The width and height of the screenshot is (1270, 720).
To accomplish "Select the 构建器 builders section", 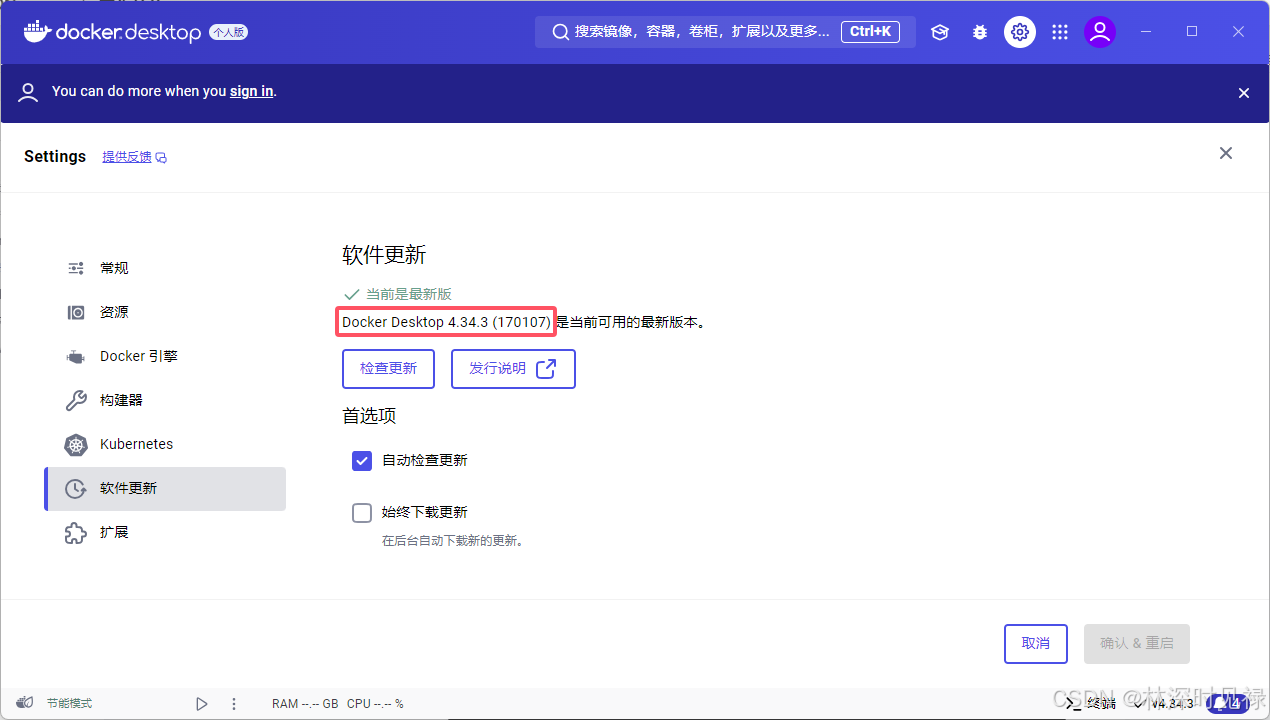I will tap(165, 400).
